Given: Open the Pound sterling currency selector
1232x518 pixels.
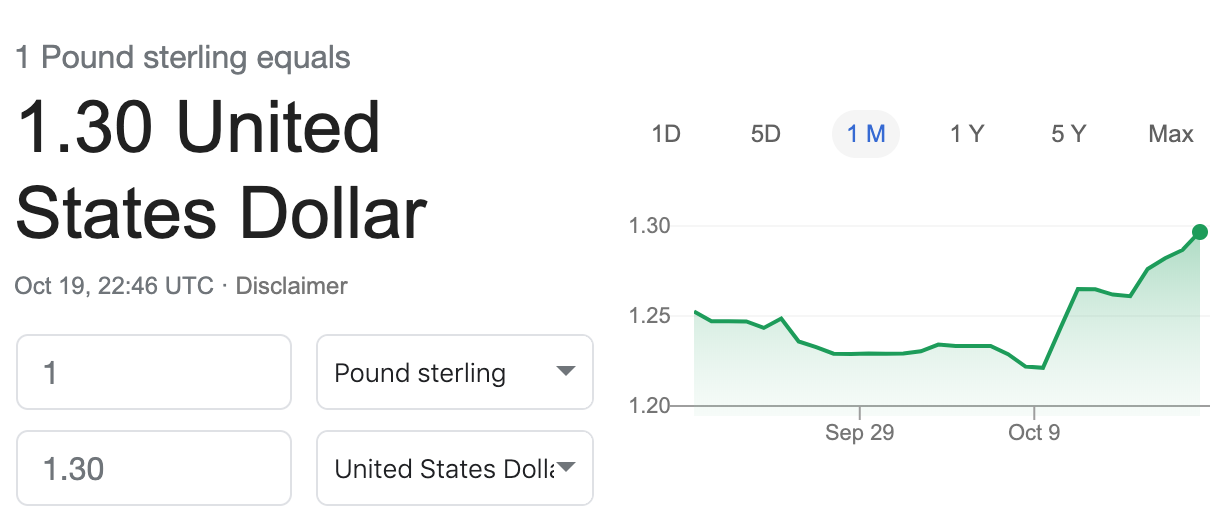Looking at the screenshot, I should click(455, 372).
